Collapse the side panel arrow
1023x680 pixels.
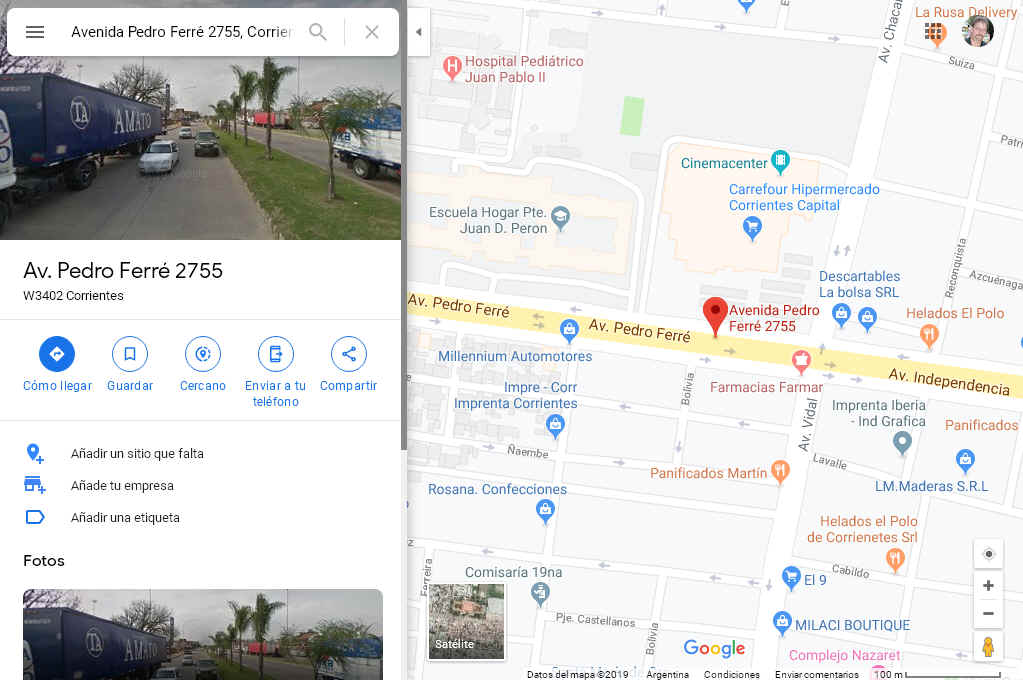(x=418, y=32)
